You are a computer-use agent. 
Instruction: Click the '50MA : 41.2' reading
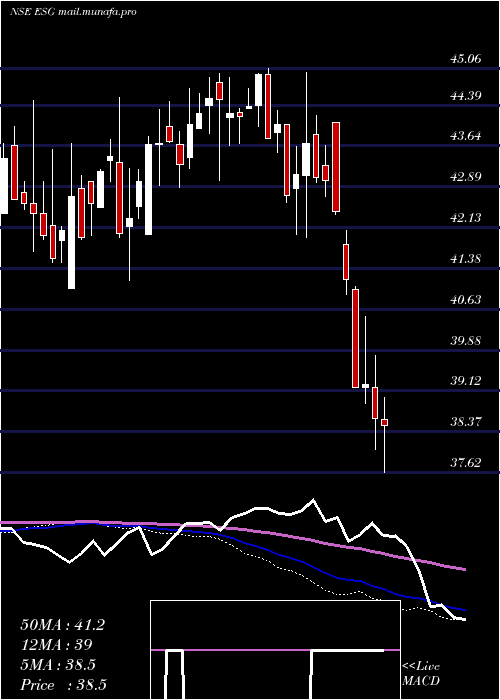click(x=62, y=625)
